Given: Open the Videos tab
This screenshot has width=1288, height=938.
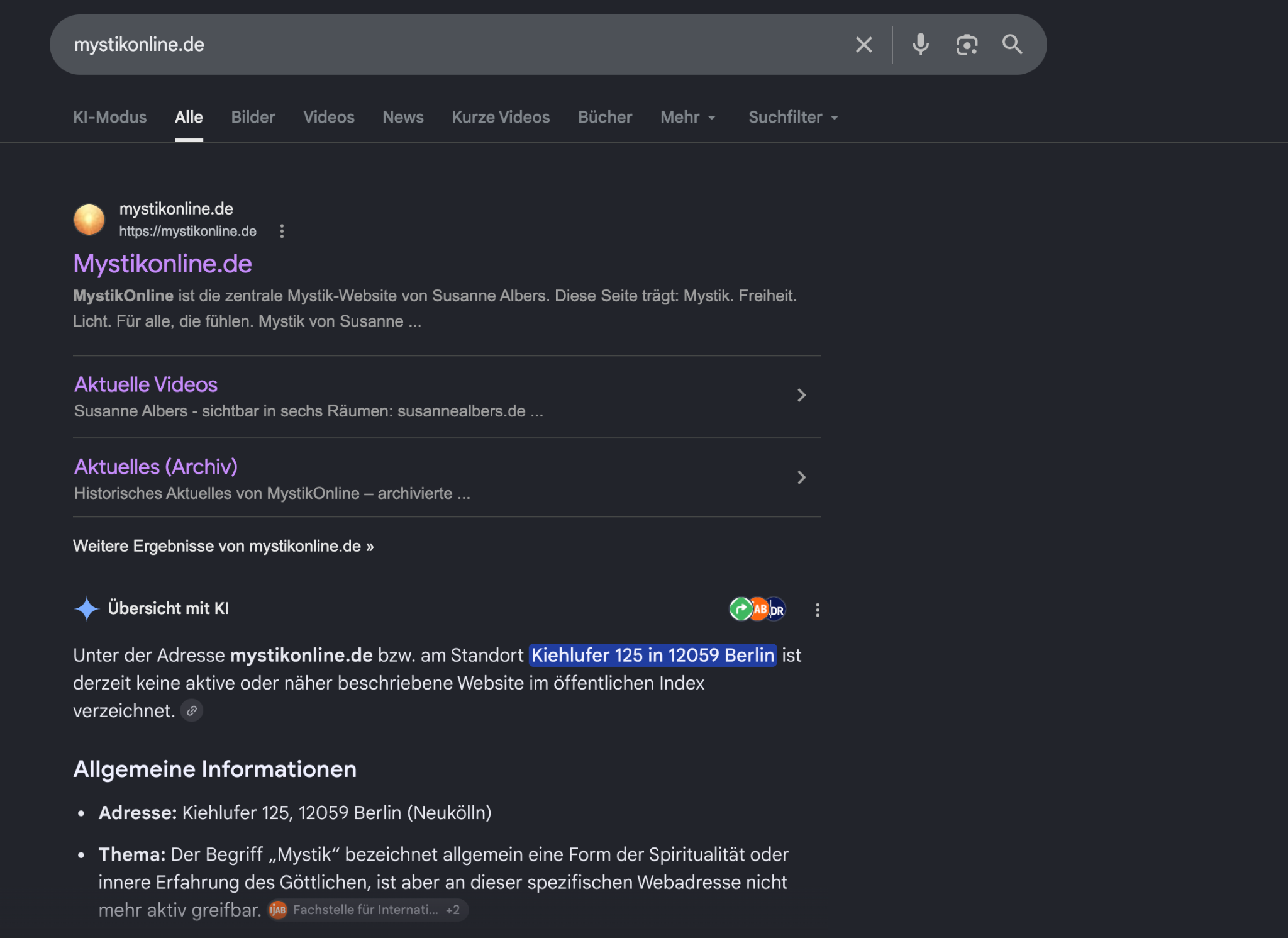Looking at the screenshot, I should click(329, 117).
